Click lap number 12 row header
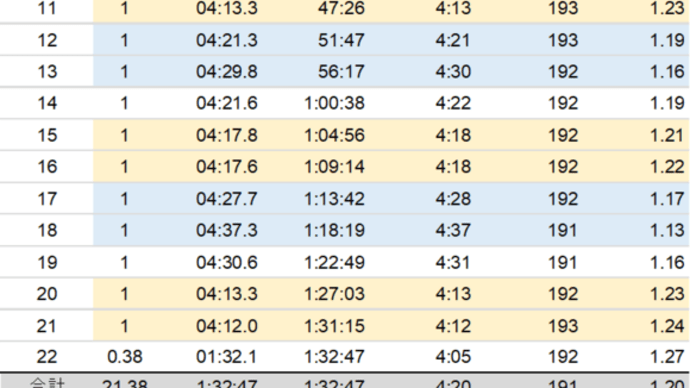Viewport: 690px width, 388px height. point(47,40)
